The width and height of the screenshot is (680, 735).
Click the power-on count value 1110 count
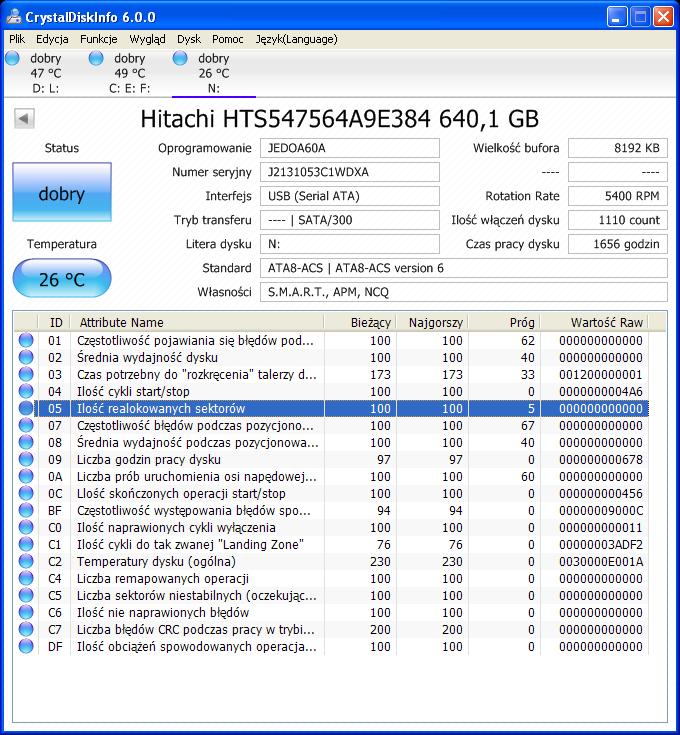coord(618,220)
